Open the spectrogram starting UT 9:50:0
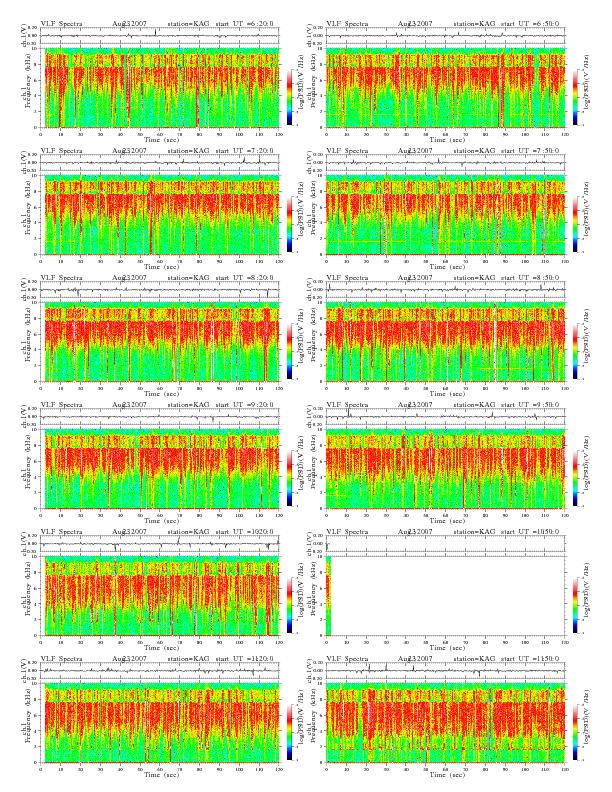The height and width of the screenshot is (792, 612). pos(445,469)
